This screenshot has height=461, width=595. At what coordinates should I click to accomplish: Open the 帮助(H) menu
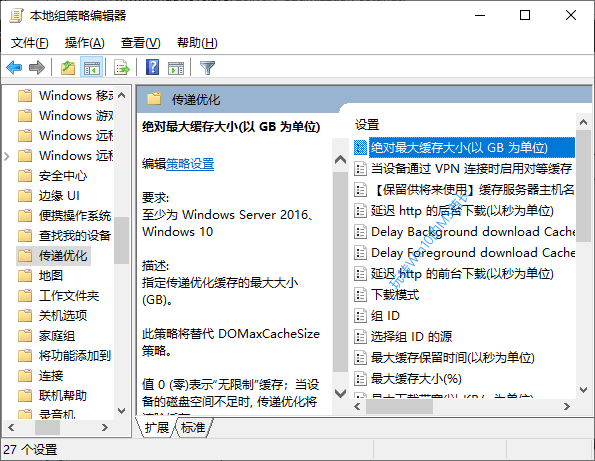pyautogui.click(x=197, y=43)
